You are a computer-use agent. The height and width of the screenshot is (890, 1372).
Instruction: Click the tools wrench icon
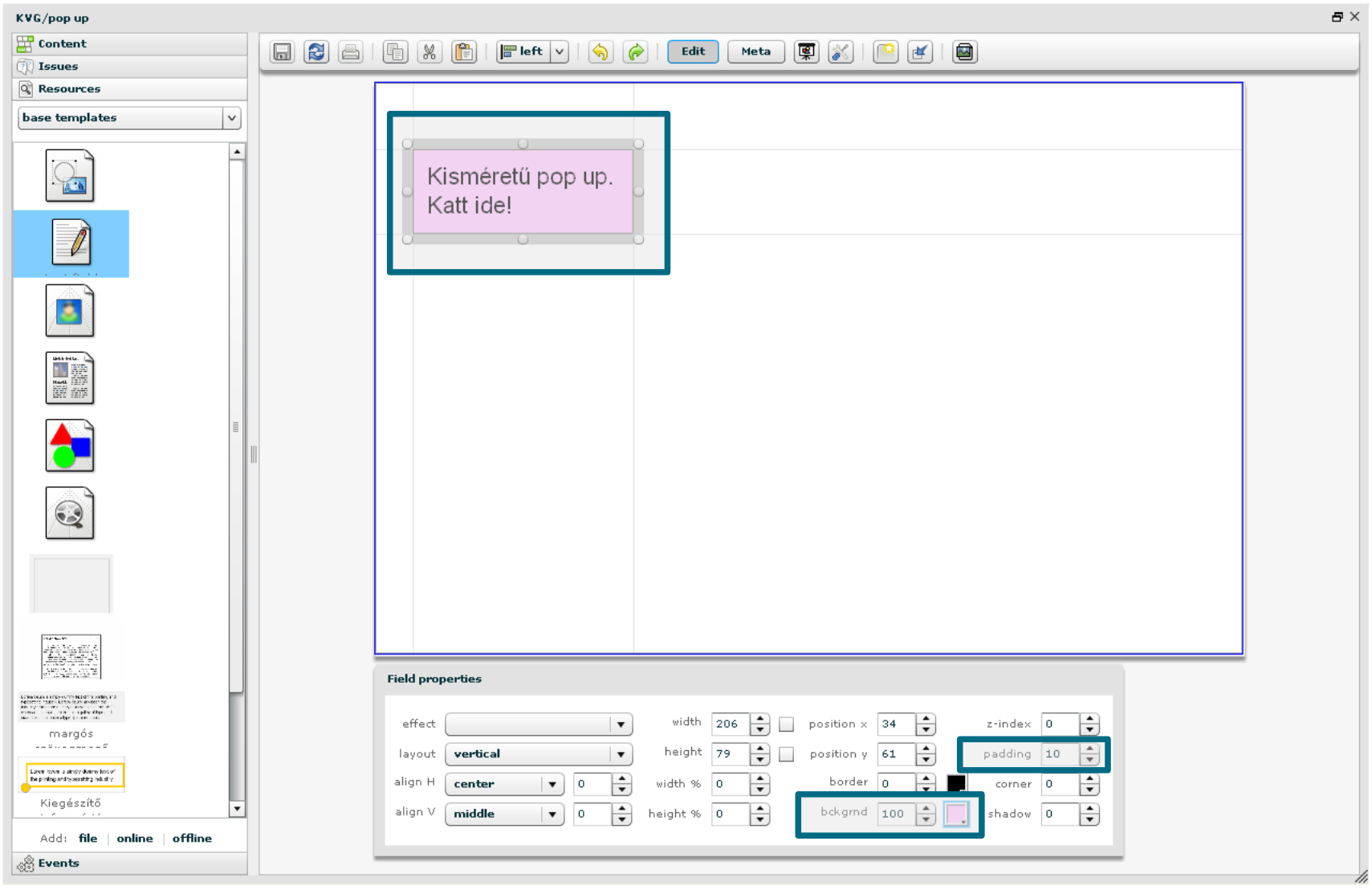point(841,52)
